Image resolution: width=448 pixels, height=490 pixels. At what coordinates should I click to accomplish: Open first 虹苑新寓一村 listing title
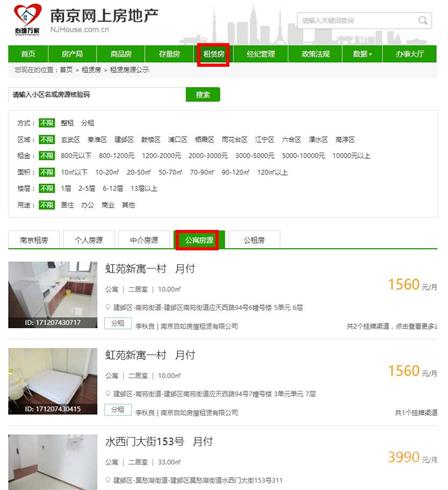(150, 269)
